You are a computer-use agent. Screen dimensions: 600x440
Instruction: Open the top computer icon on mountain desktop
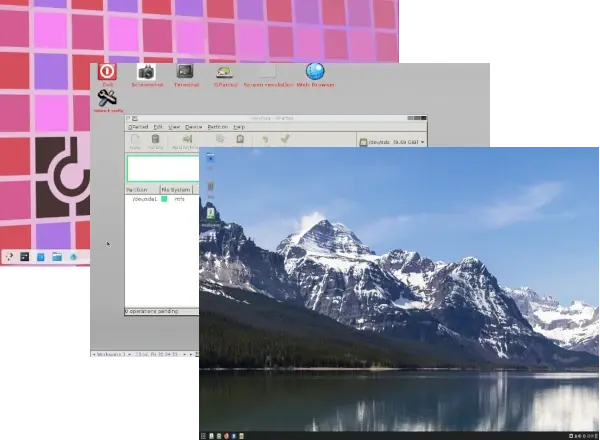[210, 158]
